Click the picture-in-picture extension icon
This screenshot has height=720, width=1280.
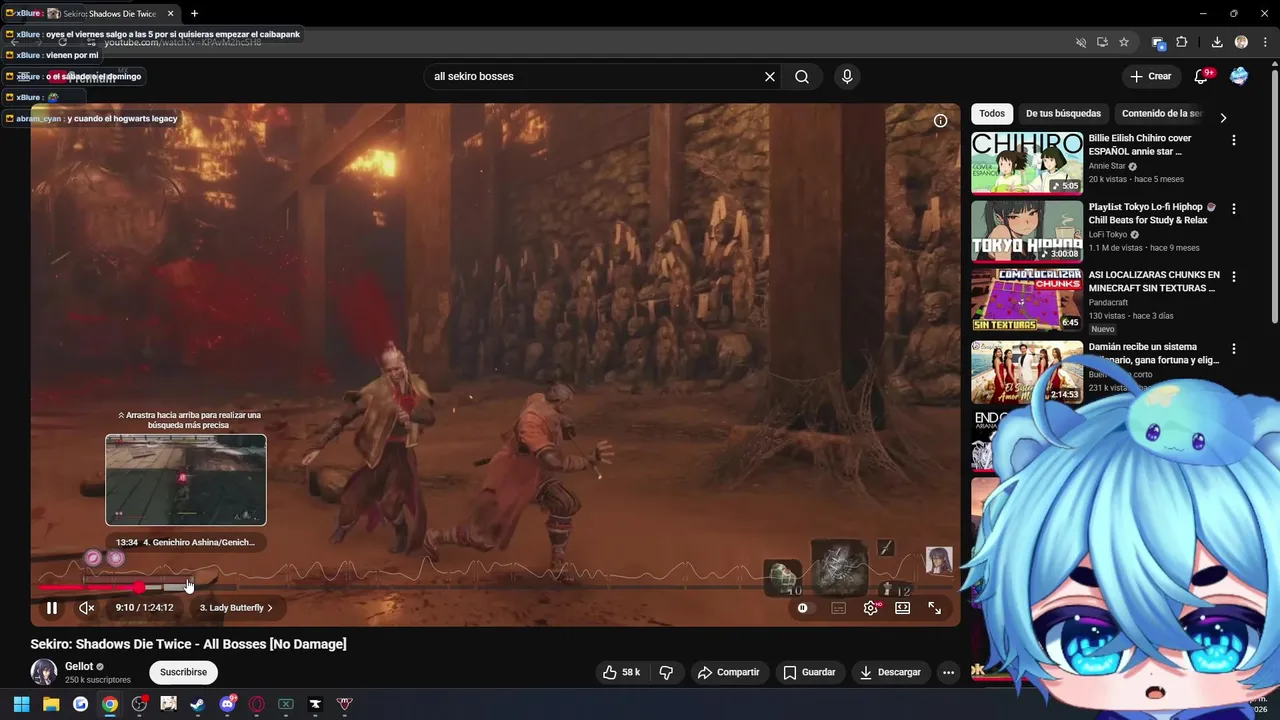click(x=1158, y=42)
